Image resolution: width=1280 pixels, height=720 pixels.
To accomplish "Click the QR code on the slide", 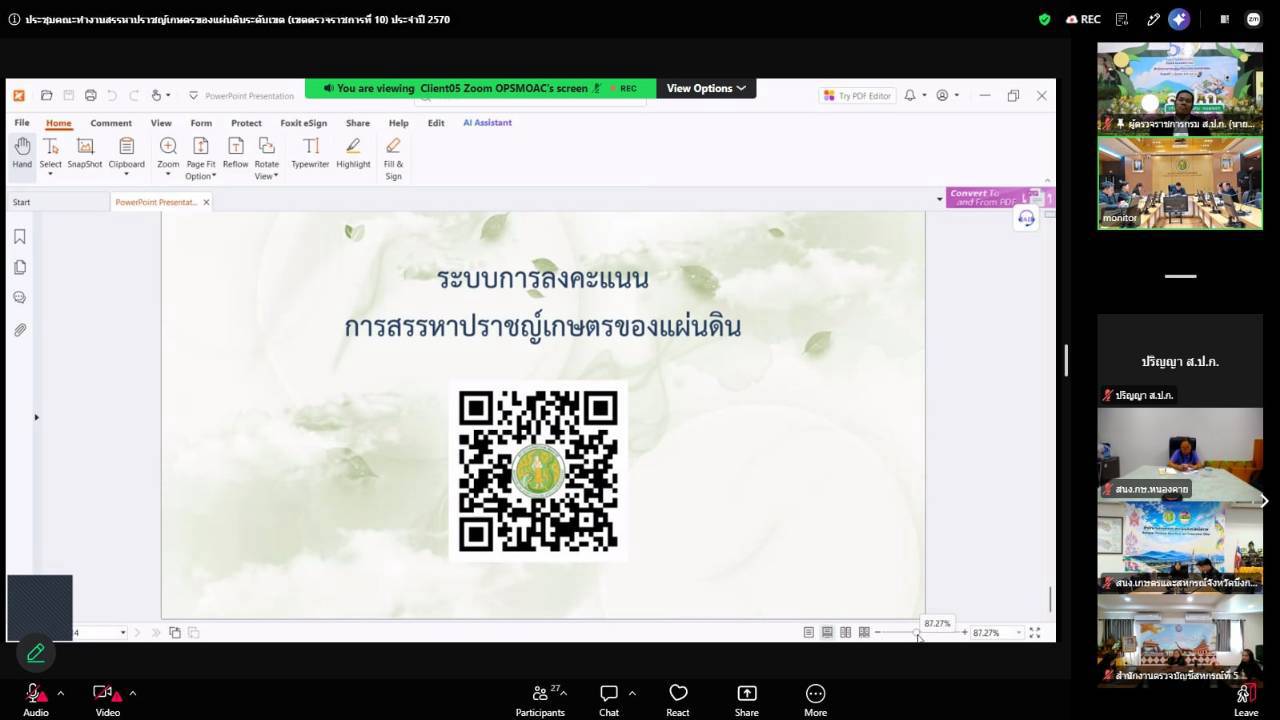I will tap(538, 471).
